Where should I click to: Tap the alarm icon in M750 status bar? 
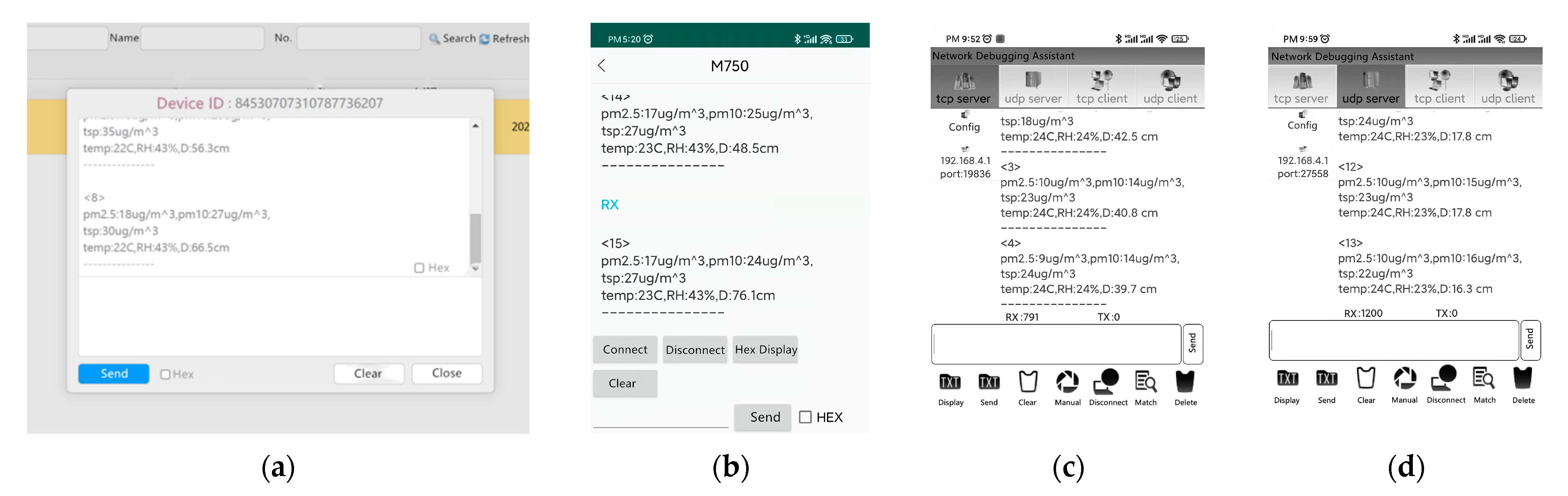648,39
